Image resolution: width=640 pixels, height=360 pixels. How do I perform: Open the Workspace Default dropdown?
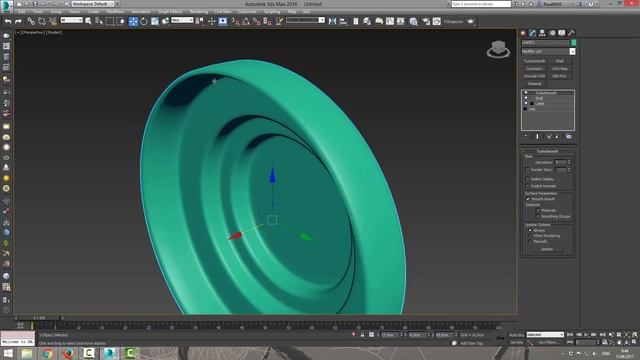coord(92,4)
